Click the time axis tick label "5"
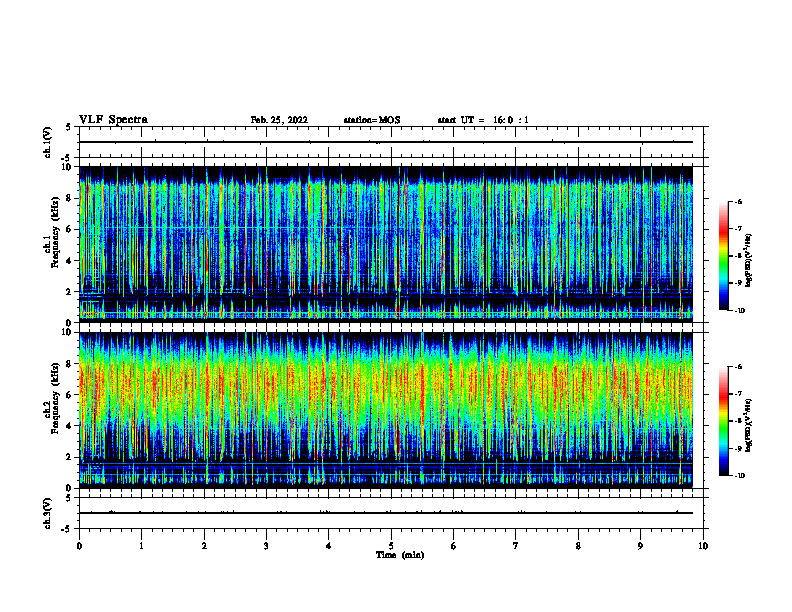792x612 pixels. pyautogui.click(x=391, y=546)
